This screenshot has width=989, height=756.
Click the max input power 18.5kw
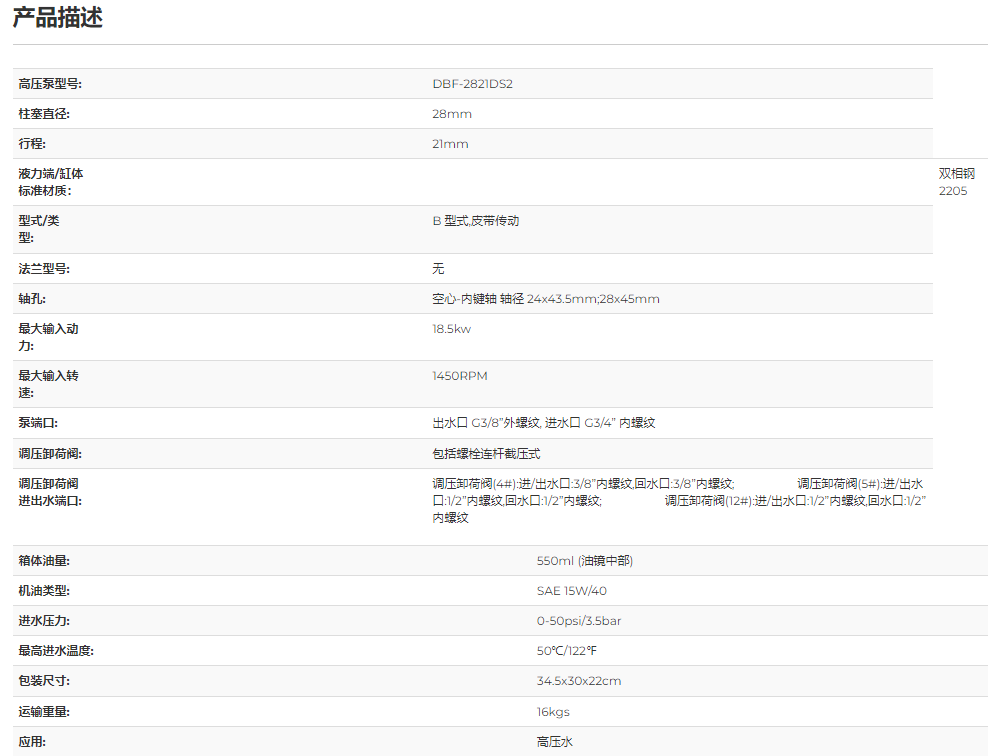click(451, 329)
